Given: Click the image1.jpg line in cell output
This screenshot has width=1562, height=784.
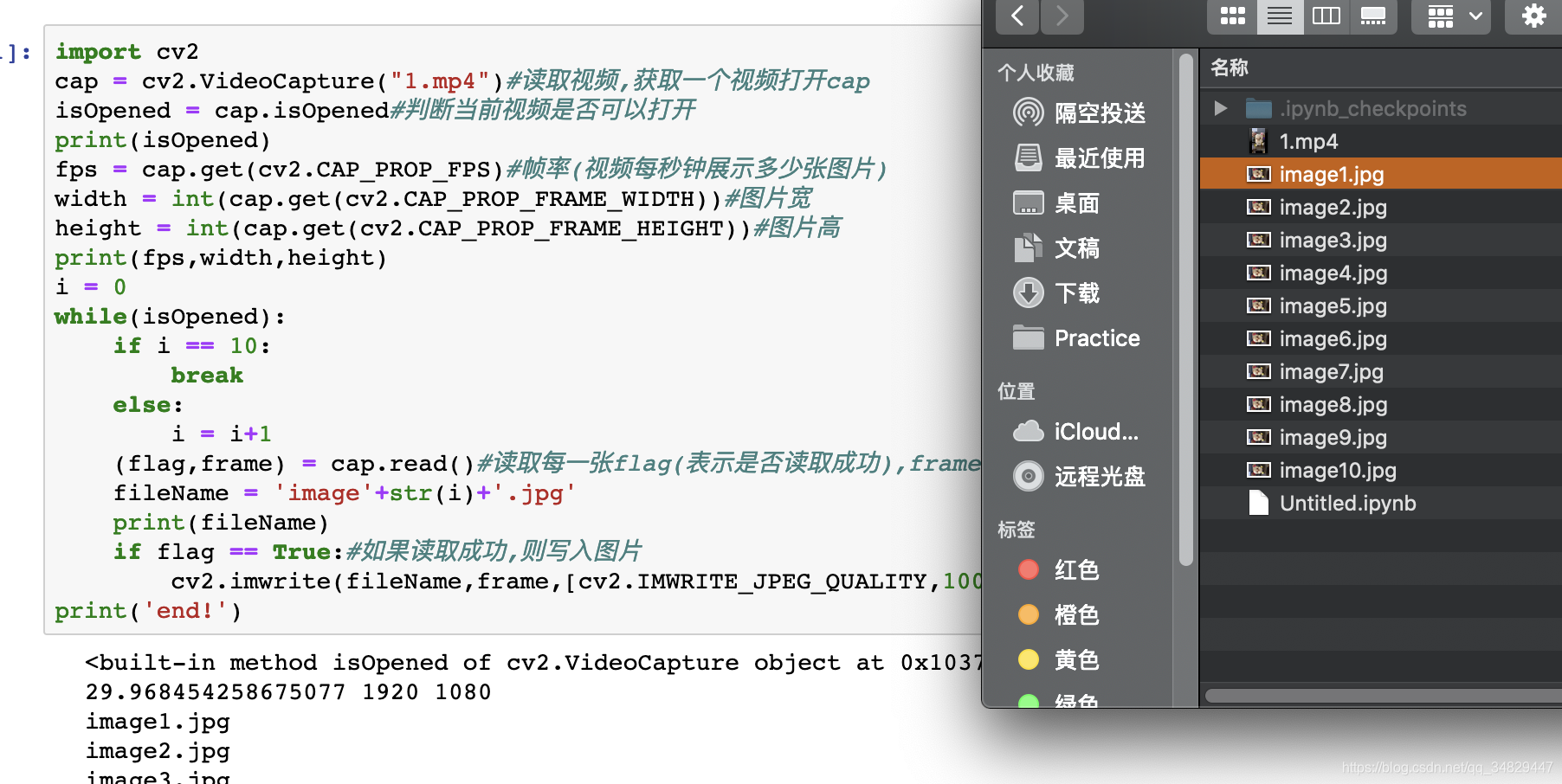Looking at the screenshot, I should [158, 722].
